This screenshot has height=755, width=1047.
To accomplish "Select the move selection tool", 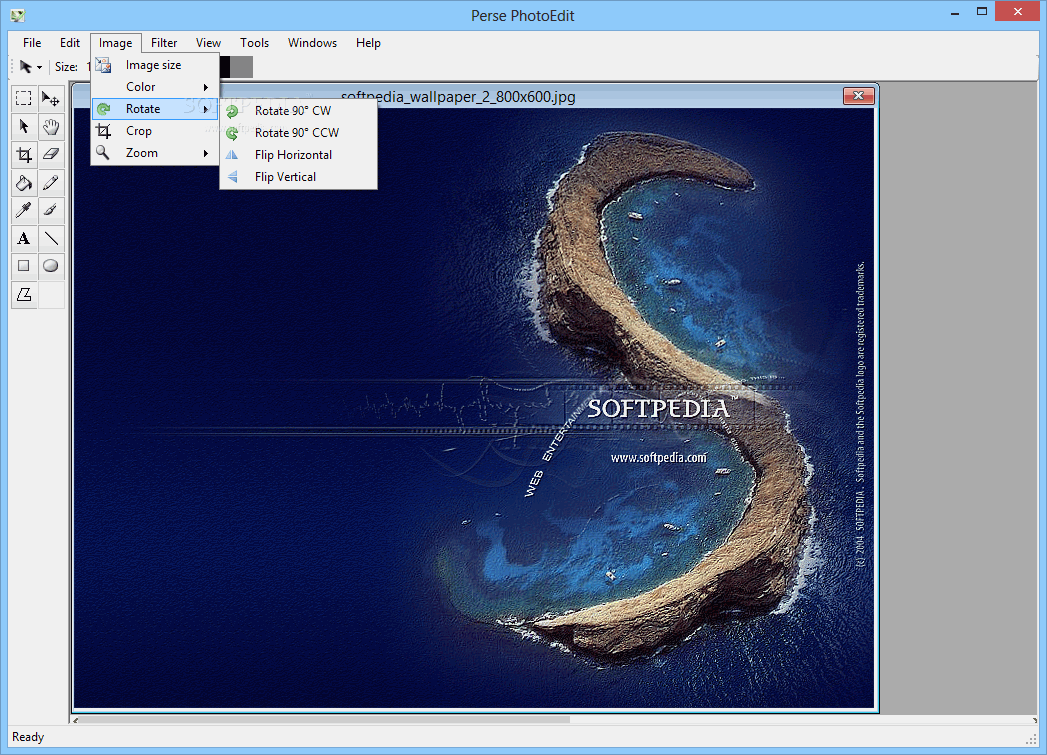I will click(x=51, y=99).
